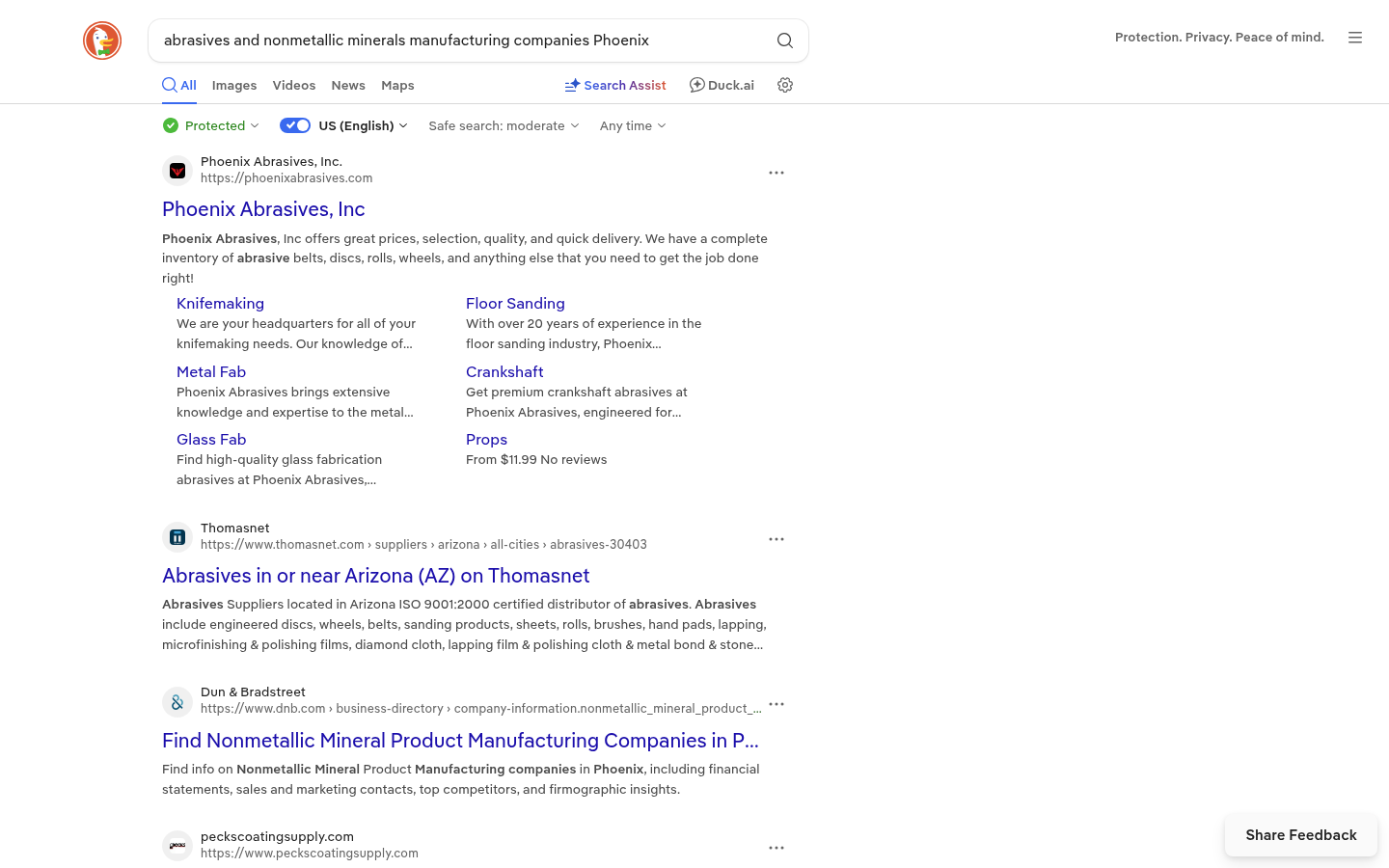Click the DuckDuckGo logo

102,41
